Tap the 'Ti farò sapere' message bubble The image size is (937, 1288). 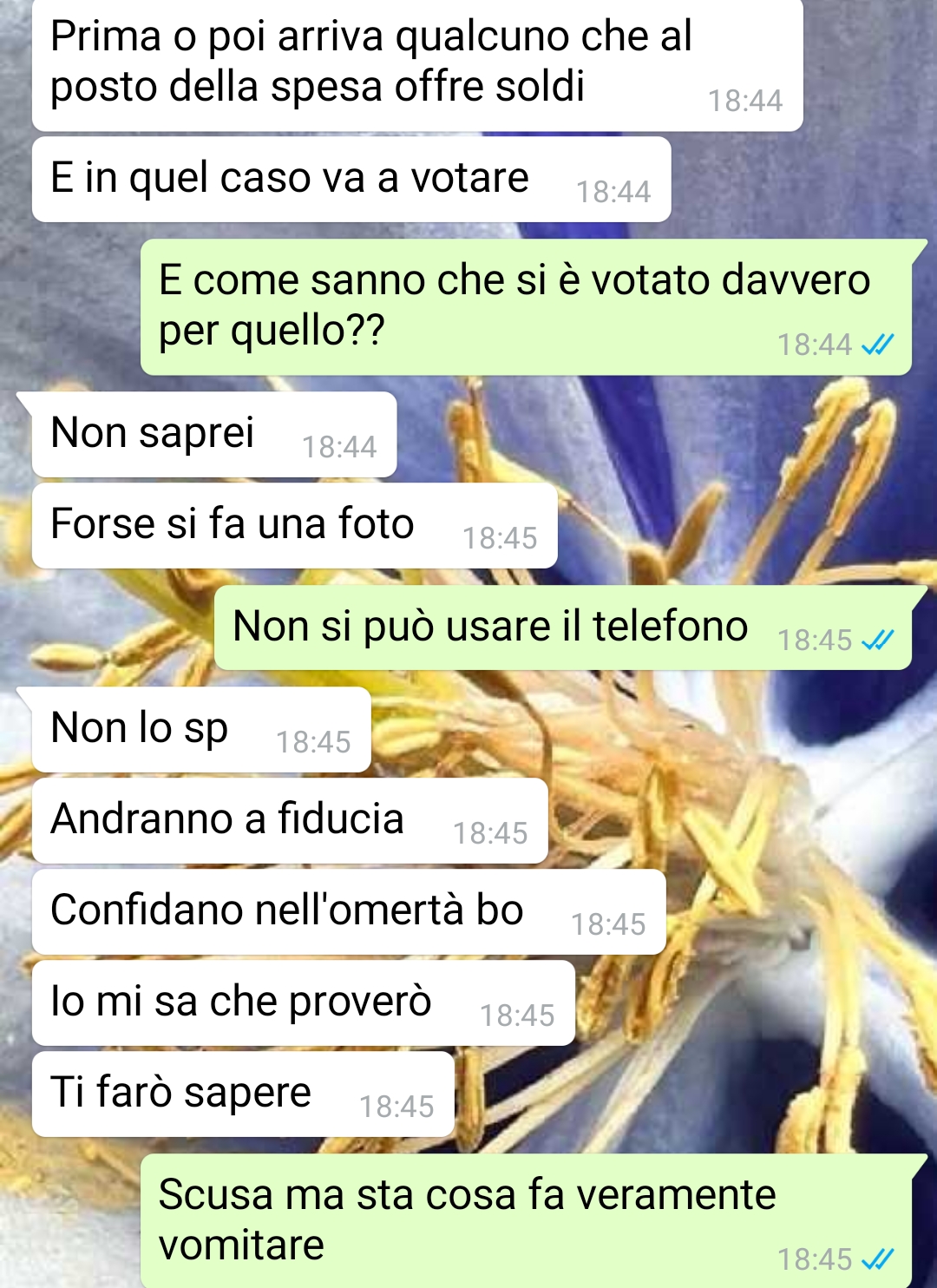243,1094
